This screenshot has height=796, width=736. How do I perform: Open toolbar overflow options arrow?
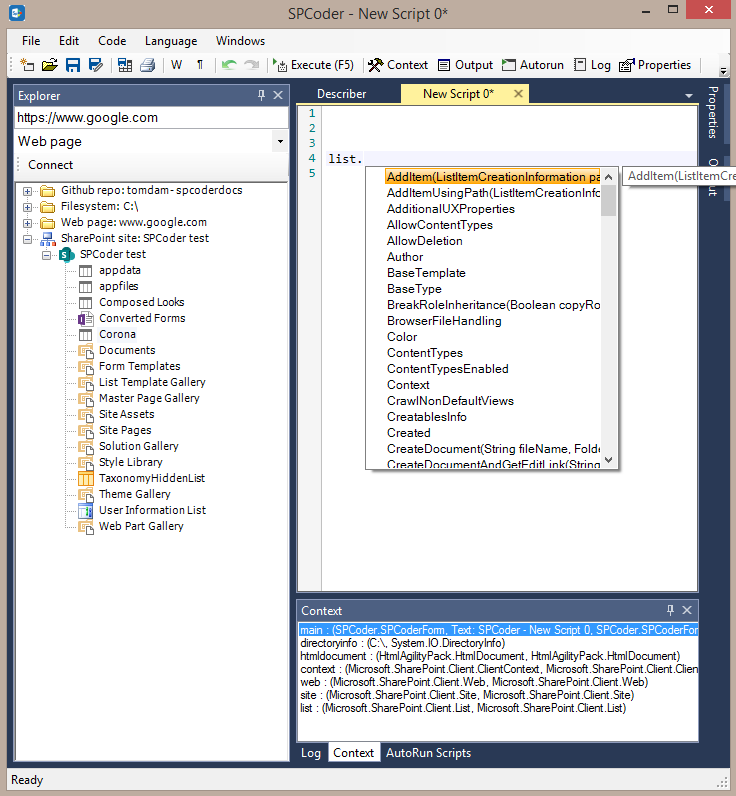click(x=724, y=72)
